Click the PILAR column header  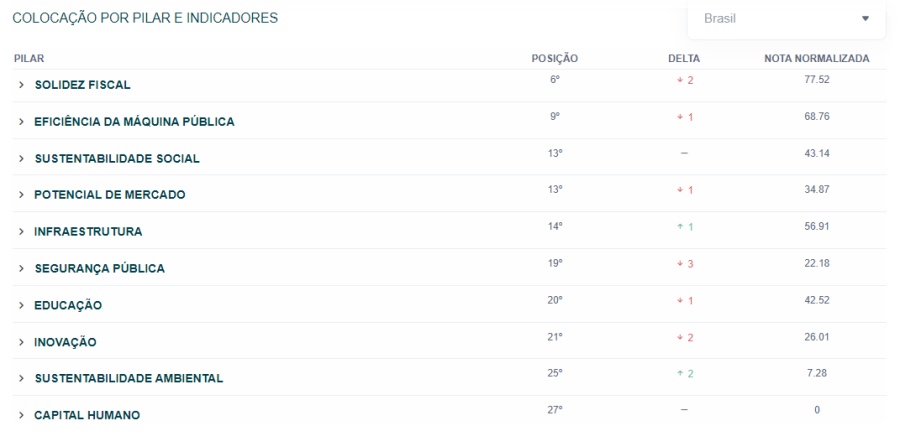[29, 59]
